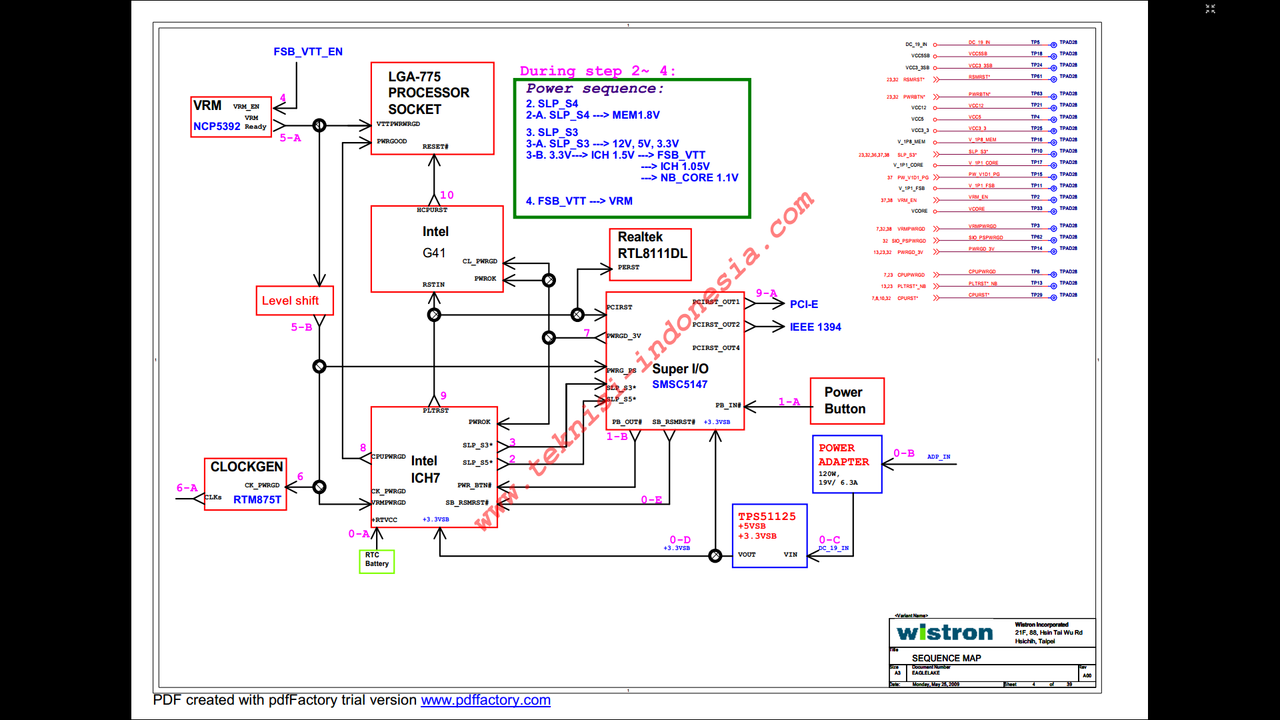Select the PCIRST_OUT1 pin label
Image resolution: width=1280 pixels, height=720 pixels.
pos(716,301)
